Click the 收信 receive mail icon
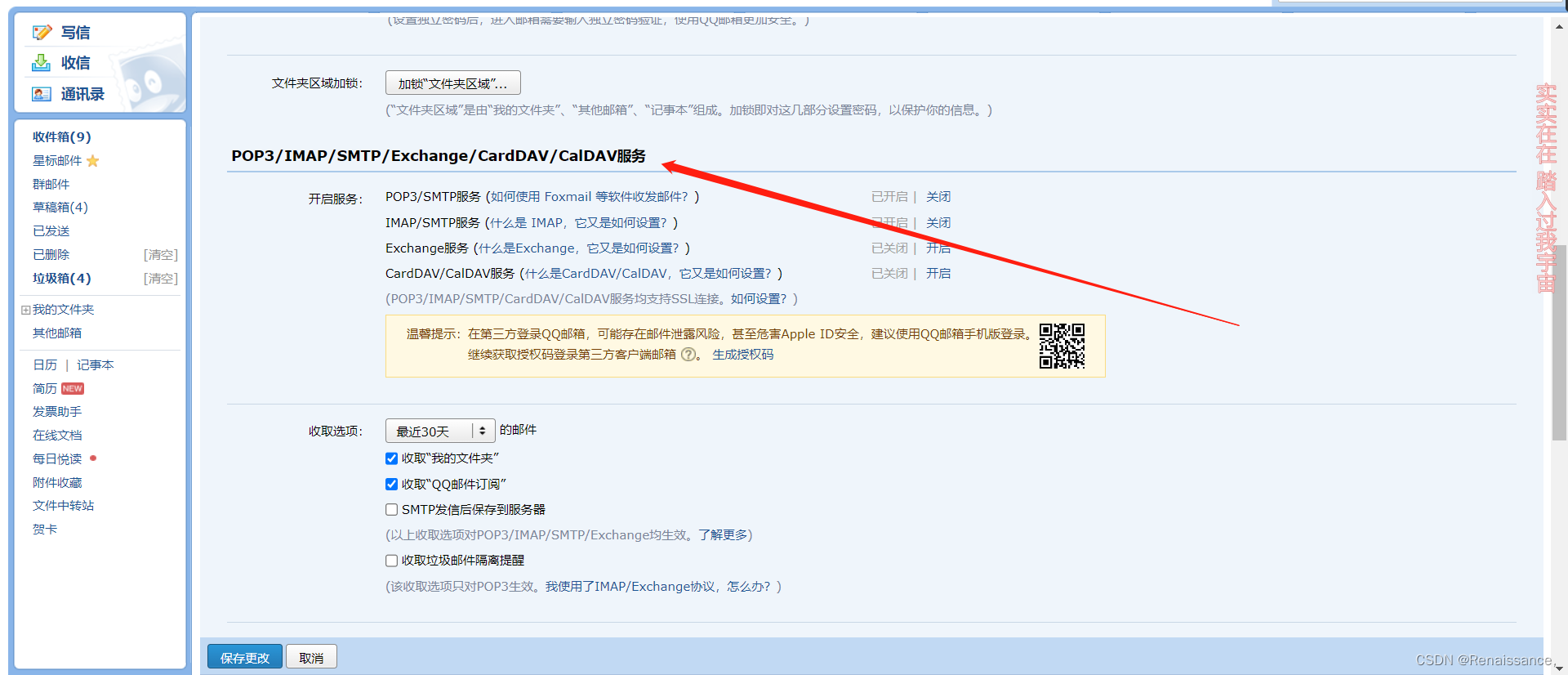1568x675 pixels. (42, 63)
